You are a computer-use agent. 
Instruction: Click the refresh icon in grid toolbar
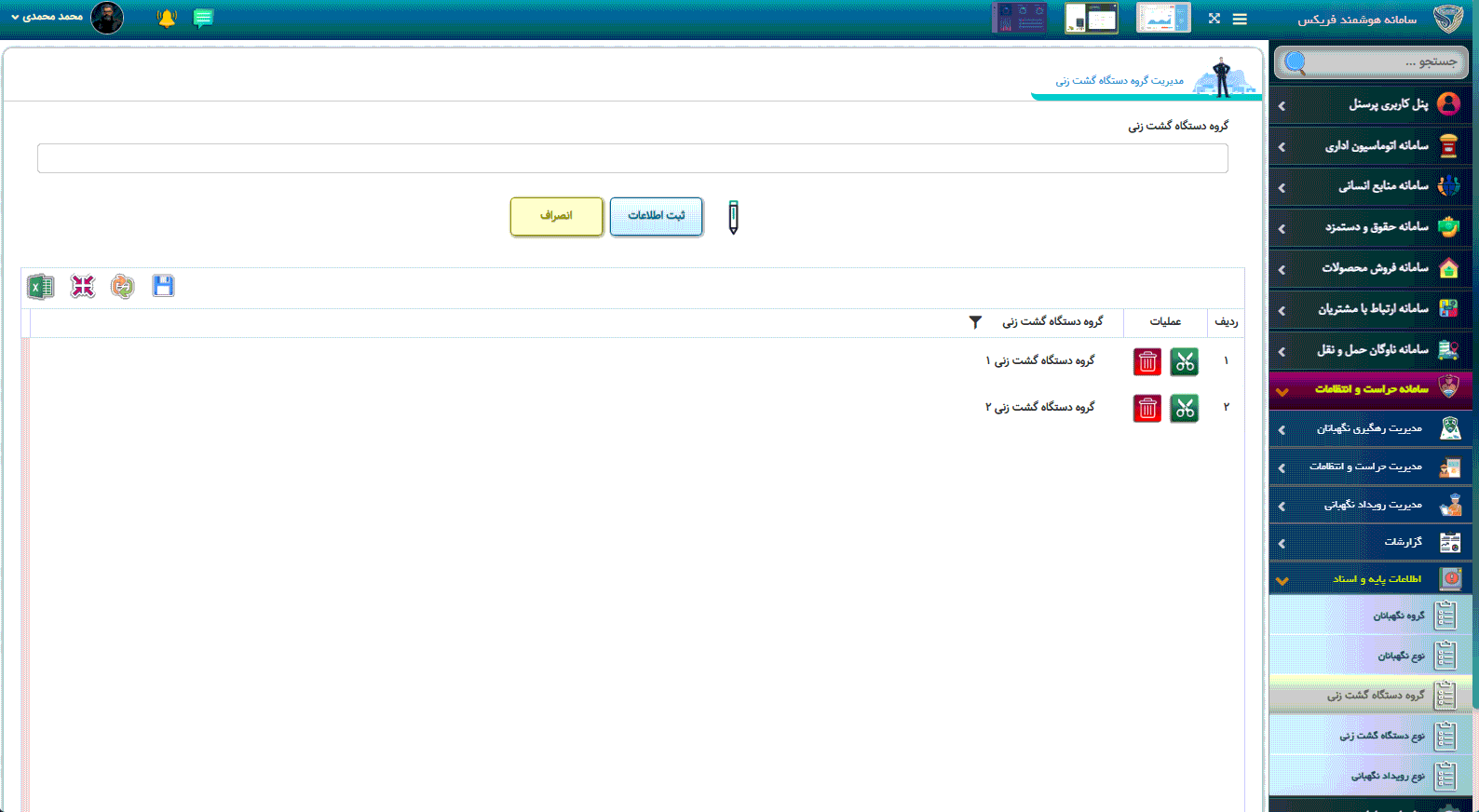pyautogui.click(x=122, y=287)
